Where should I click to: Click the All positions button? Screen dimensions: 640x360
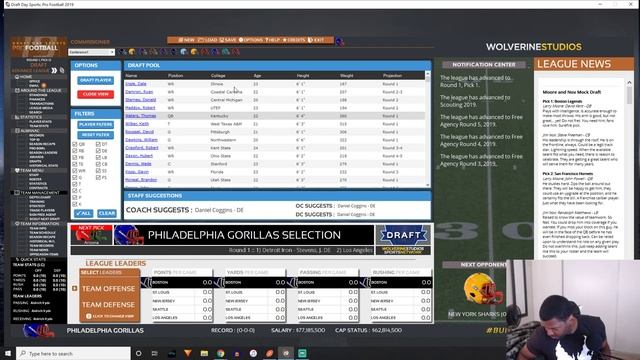click(x=84, y=213)
